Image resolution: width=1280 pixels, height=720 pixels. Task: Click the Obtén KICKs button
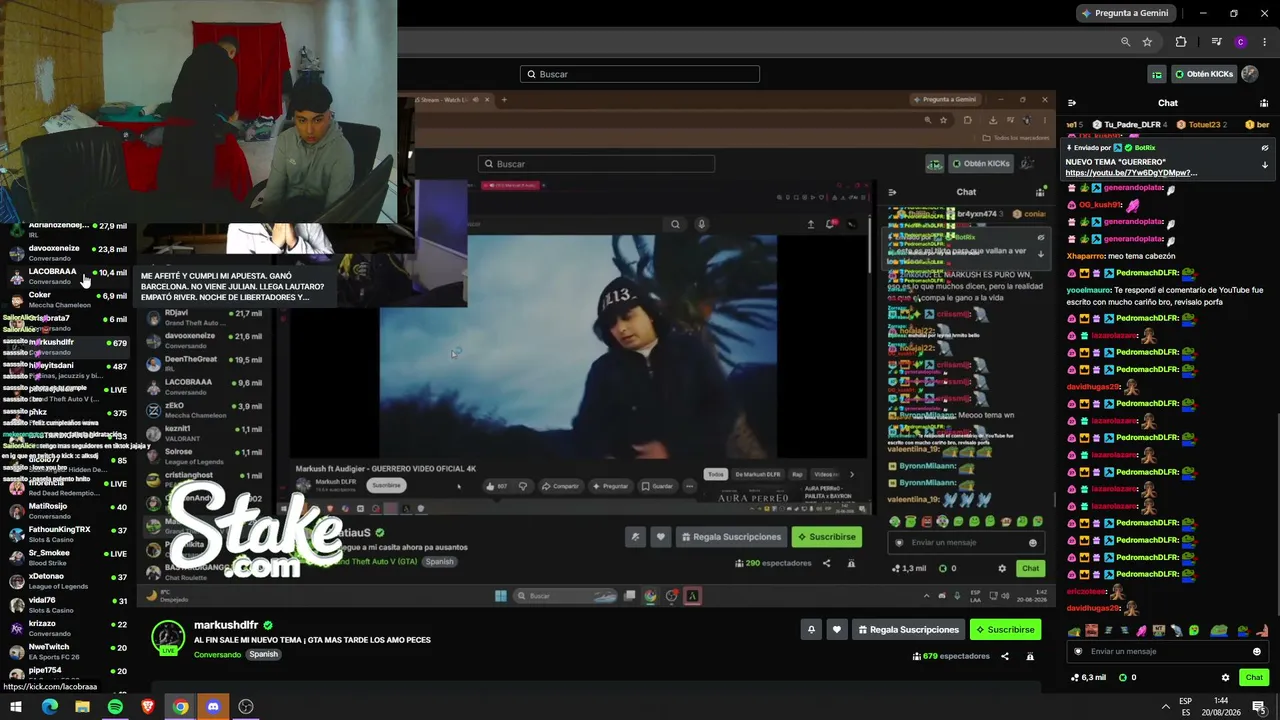(x=1204, y=74)
